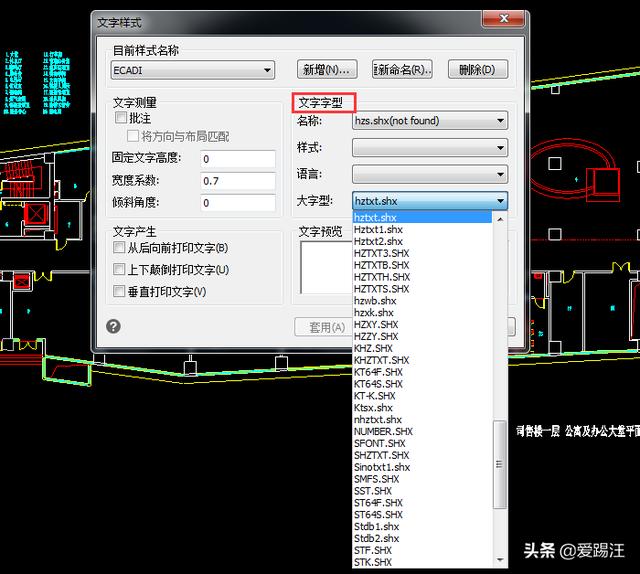This screenshot has width=640, height=574.
Task: Select SHZTXT.SHX list entry
Action: [422, 455]
